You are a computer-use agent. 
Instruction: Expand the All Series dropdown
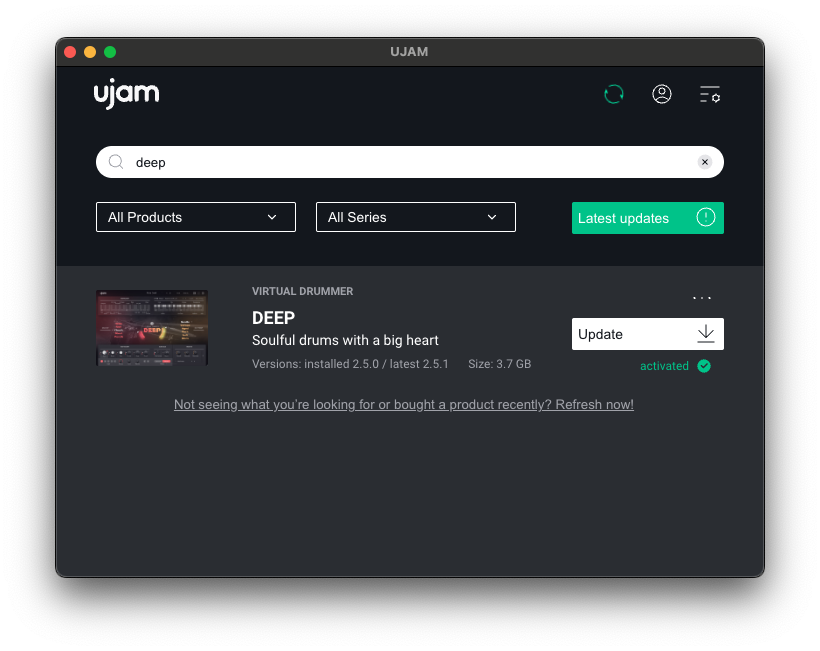(416, 217)
